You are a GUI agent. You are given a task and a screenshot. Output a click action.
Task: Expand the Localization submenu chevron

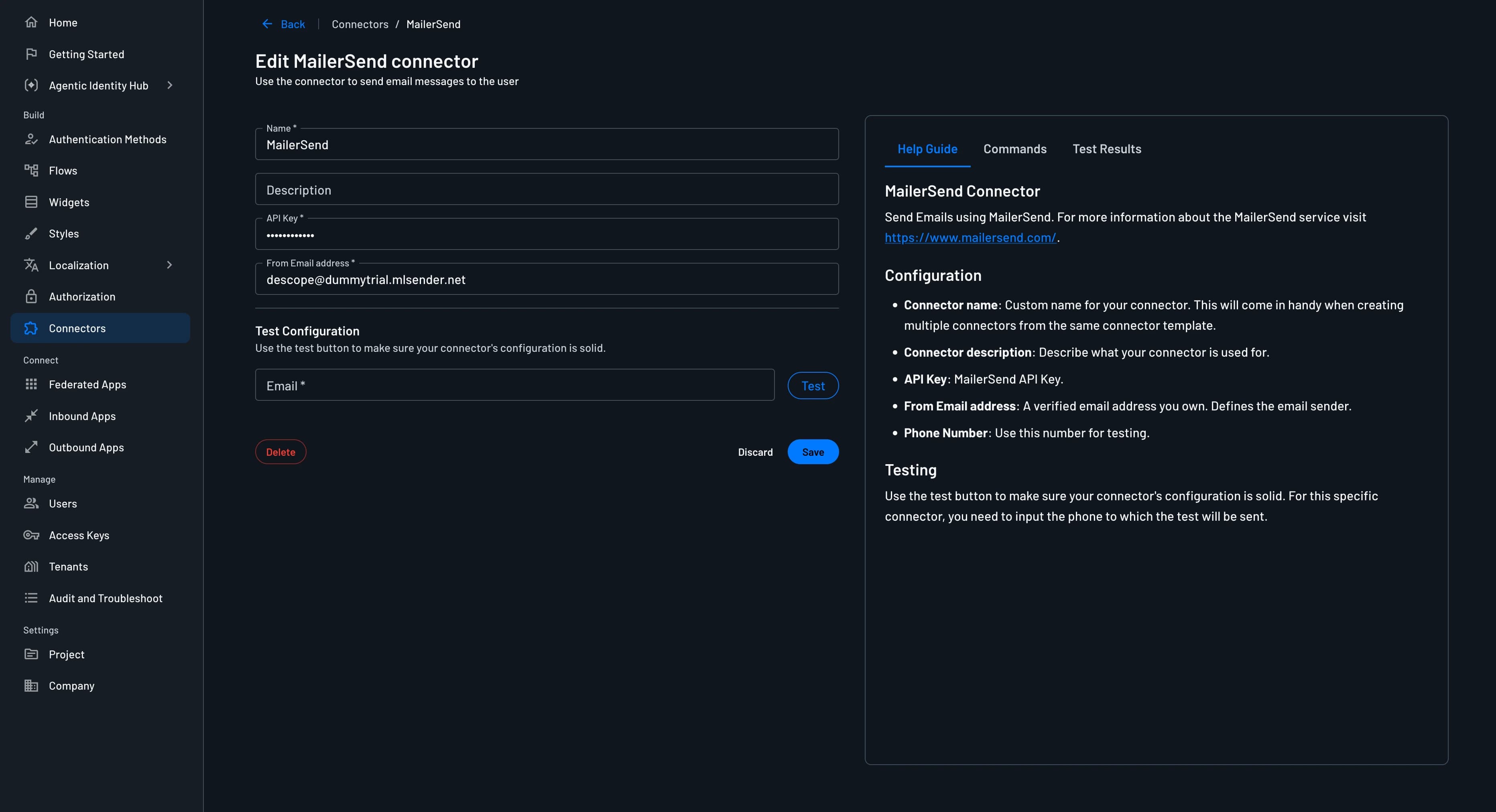170,265
